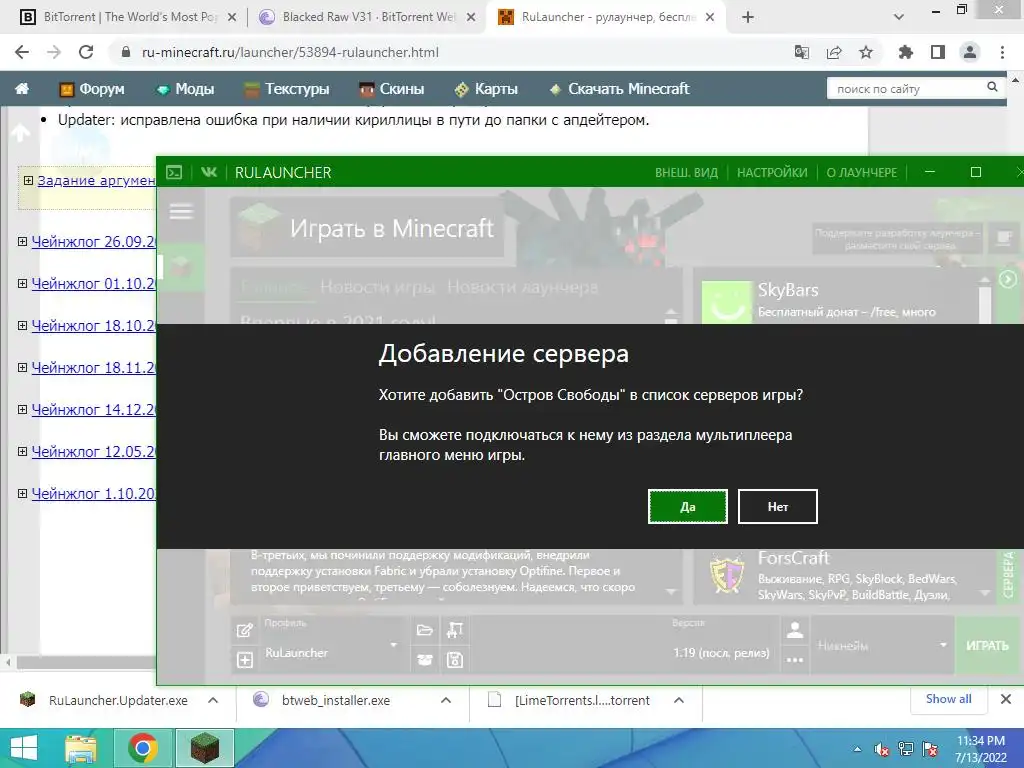Open the Моды menu item
Screen dimensions: 1024x768
(x=185, y=89)
